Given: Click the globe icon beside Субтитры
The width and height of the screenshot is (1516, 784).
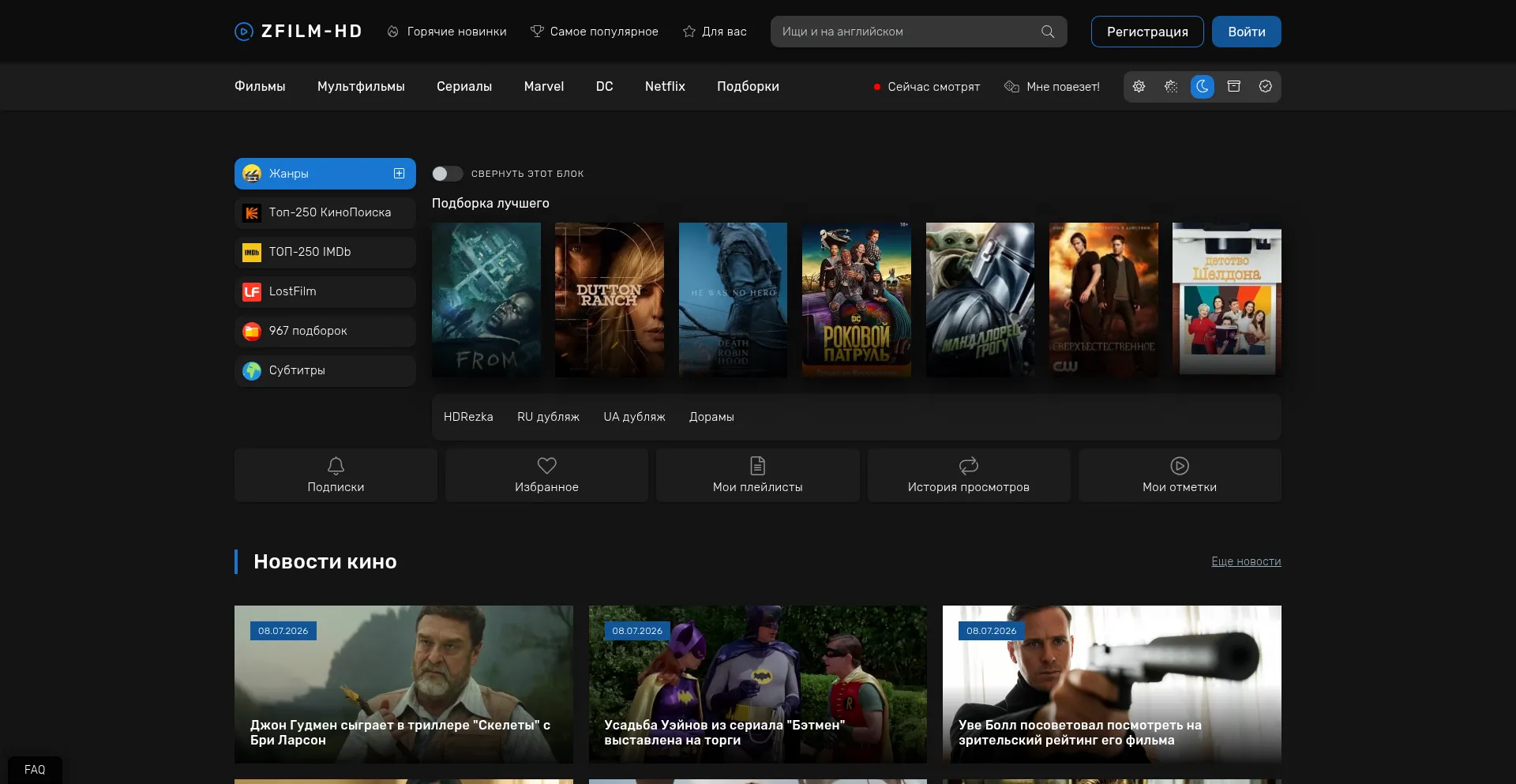Looking at the screenshot, I should 252,370.
